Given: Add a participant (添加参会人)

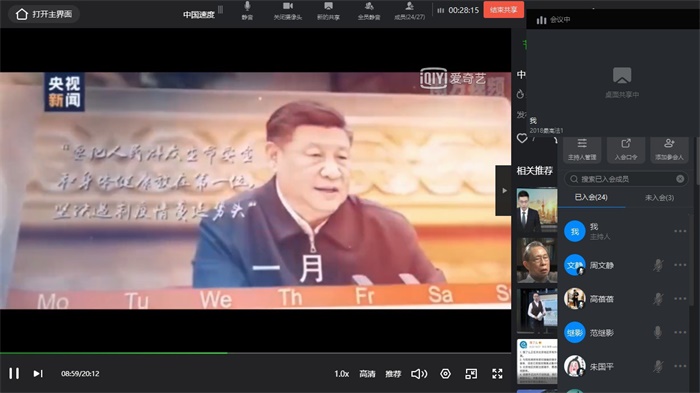Looking at the screenshot, I should [669, 150].
